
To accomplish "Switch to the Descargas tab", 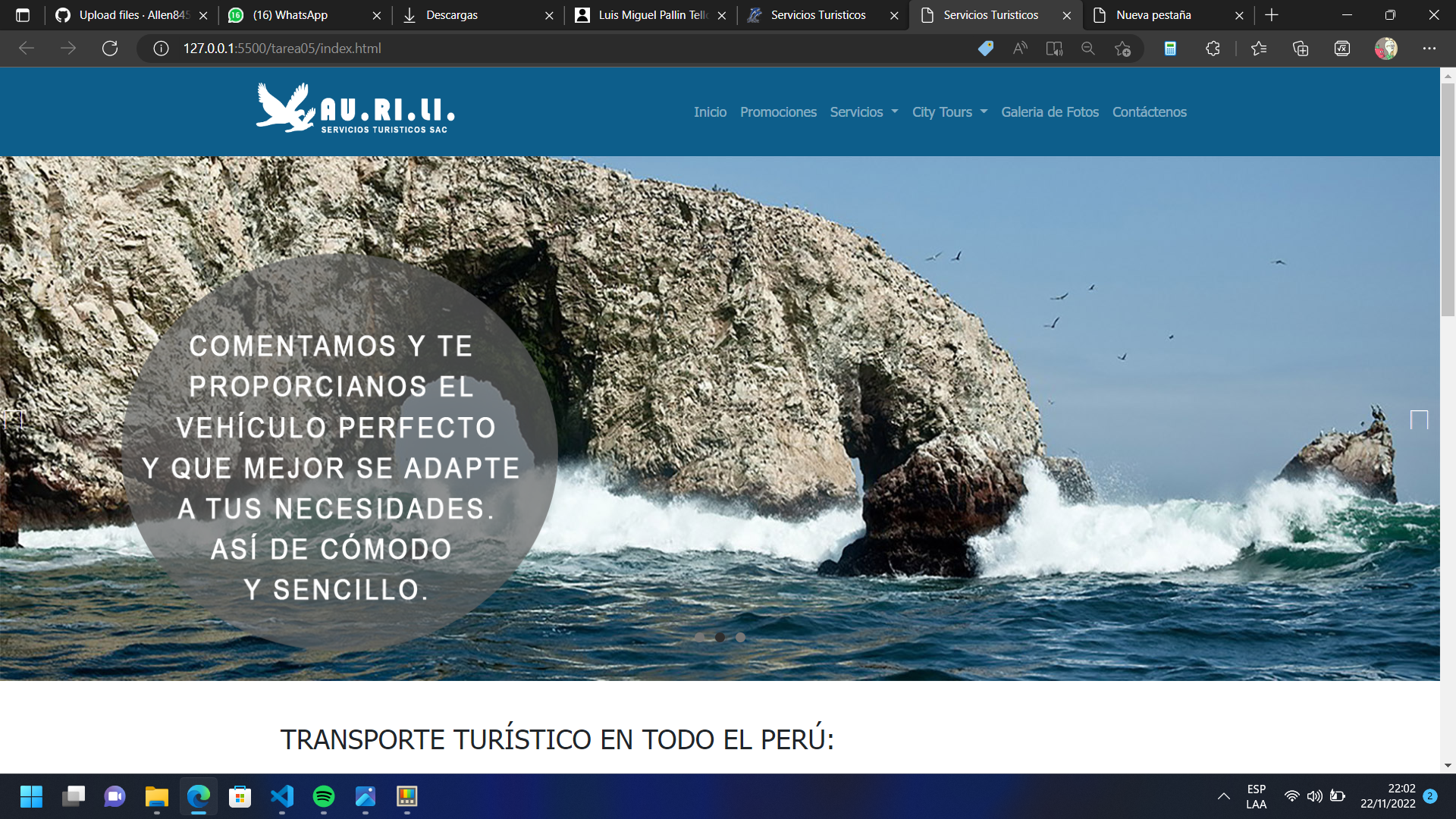I will (453, 15).
